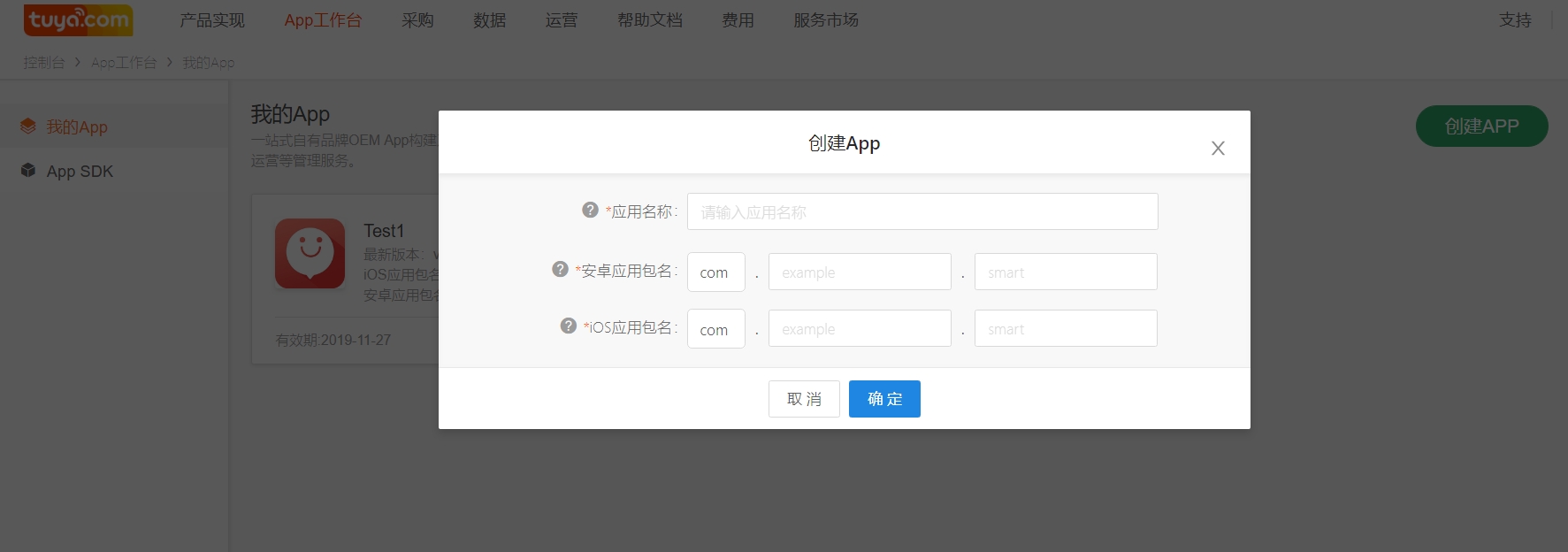Click the Android package 'example' field
Viewport: 1568px width, 552px height.
859,272
